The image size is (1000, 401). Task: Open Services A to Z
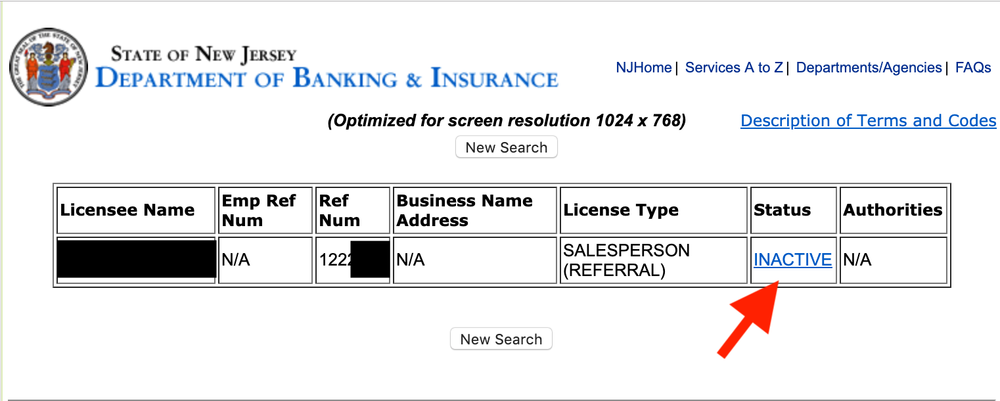(734, 68)
